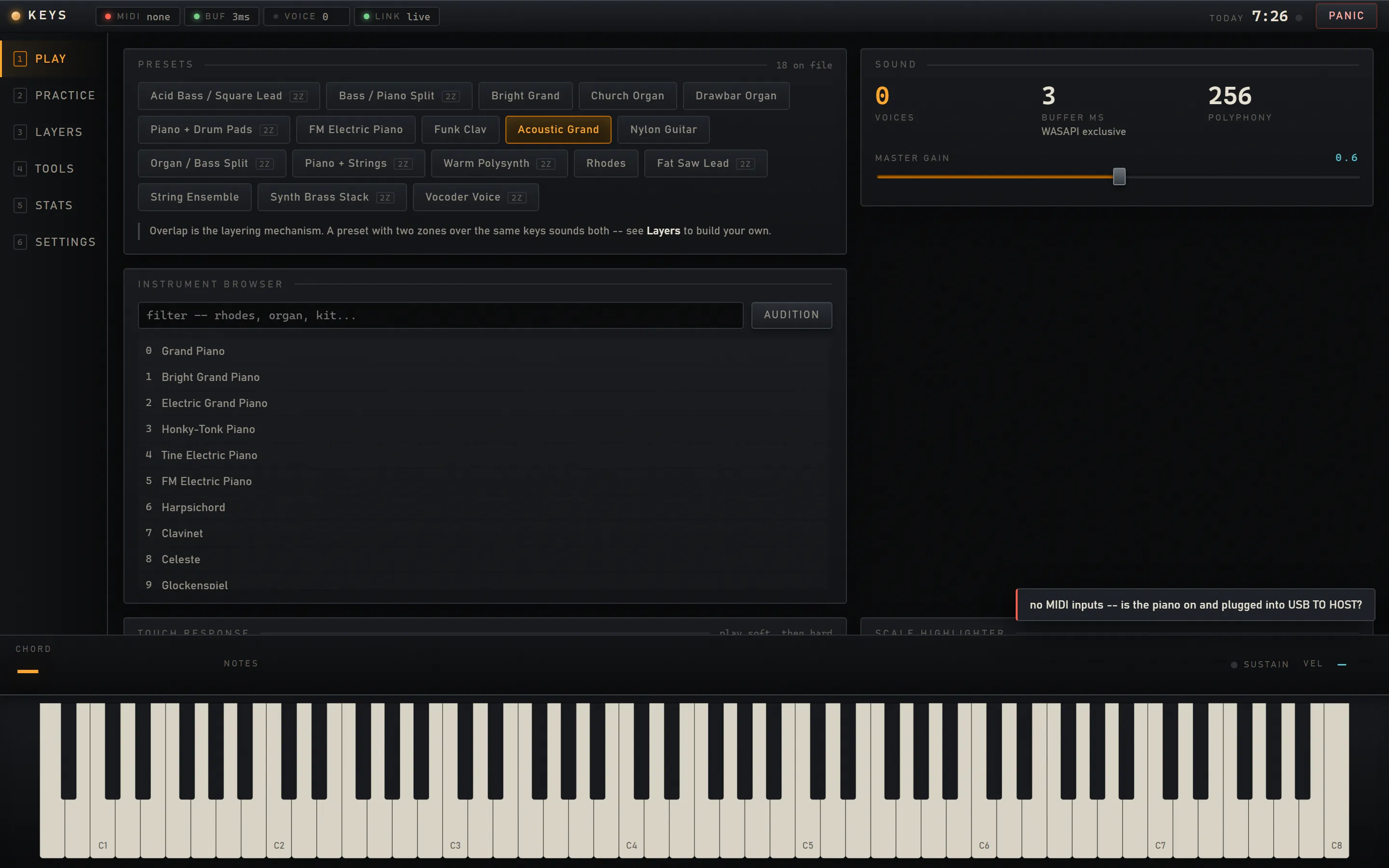Image resolution: width=1389 pixels, height=868 pixels.
Task: Load the Vocoder Voice preset
Action: (475, 198)
